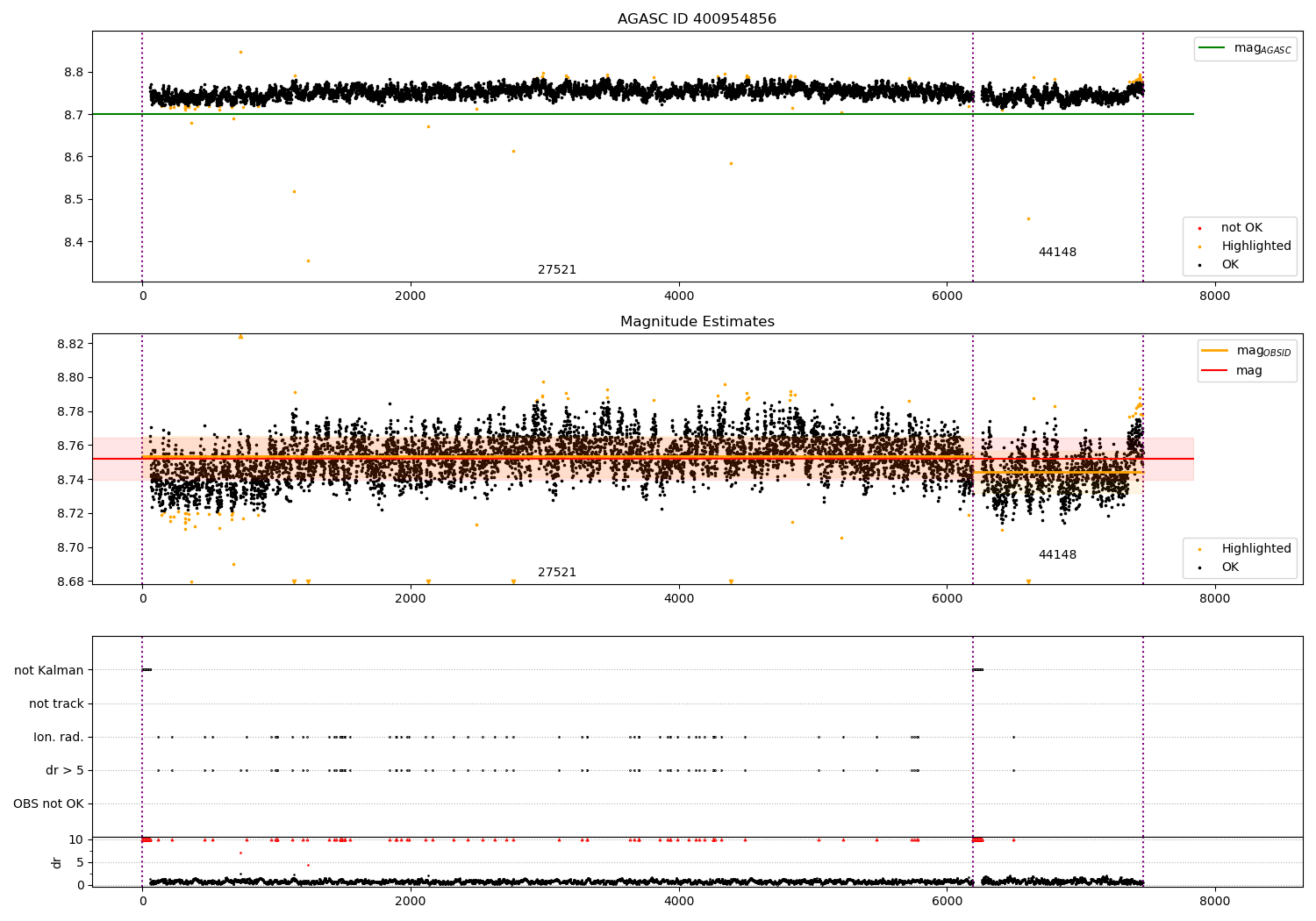Viewport: 1316px width, 921px height.
Task: Click x-tick 2000 under Magnitude Estimates plot
Action: [411, 599]
